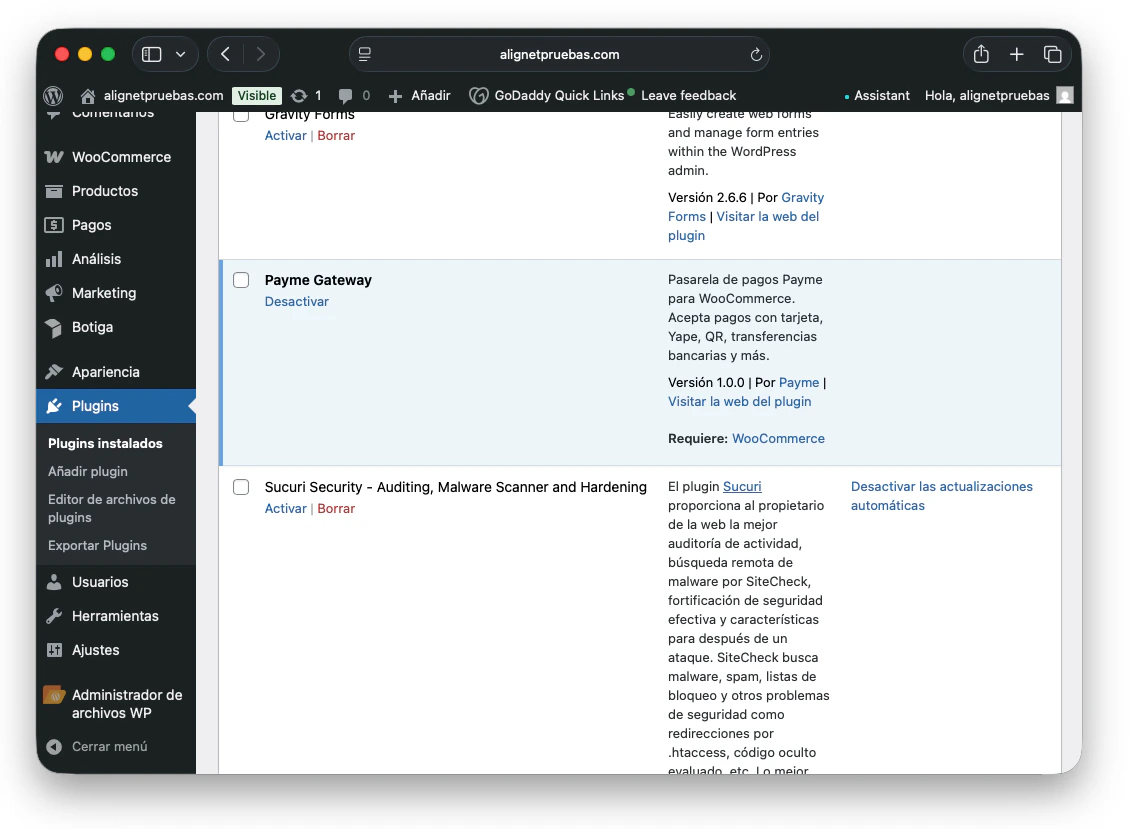
Task: Click the Pagos dollar icon
Action: pyautogui.click(x=54, y=225)
